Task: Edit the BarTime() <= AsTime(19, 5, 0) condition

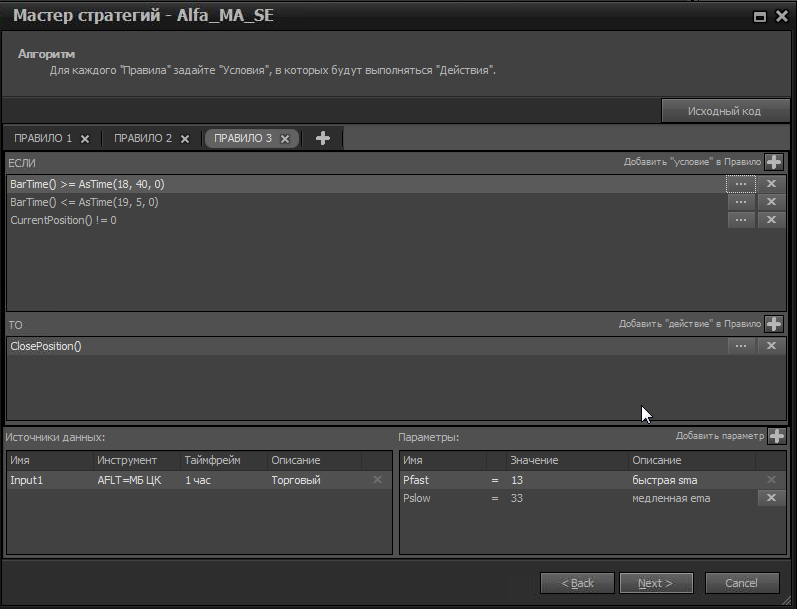Action: [741, 202]
